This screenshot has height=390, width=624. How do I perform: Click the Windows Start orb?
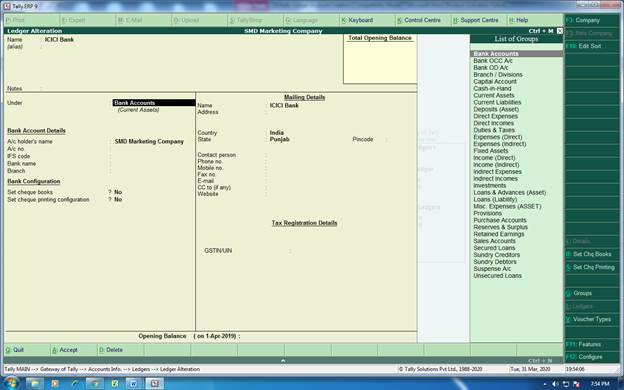click(11, 384)
